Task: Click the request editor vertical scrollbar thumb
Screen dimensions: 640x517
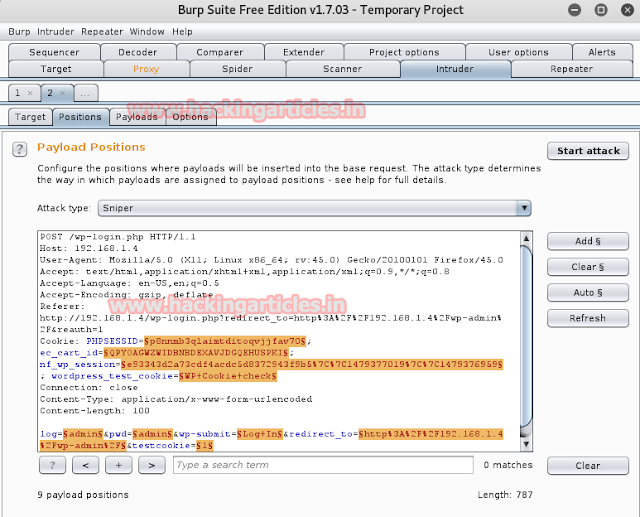Action: coord(526,337)
